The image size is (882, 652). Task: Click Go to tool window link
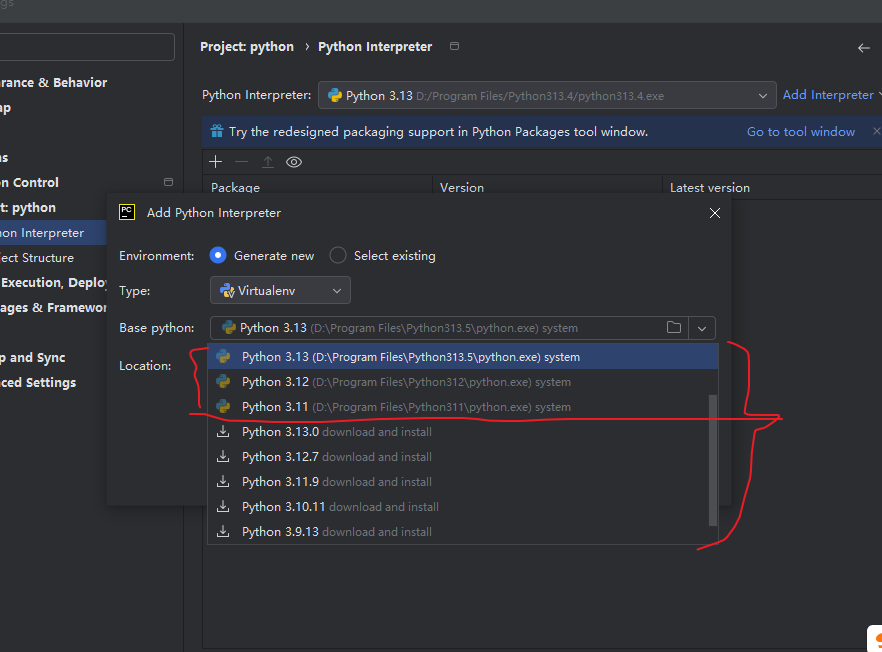(800, 132)
